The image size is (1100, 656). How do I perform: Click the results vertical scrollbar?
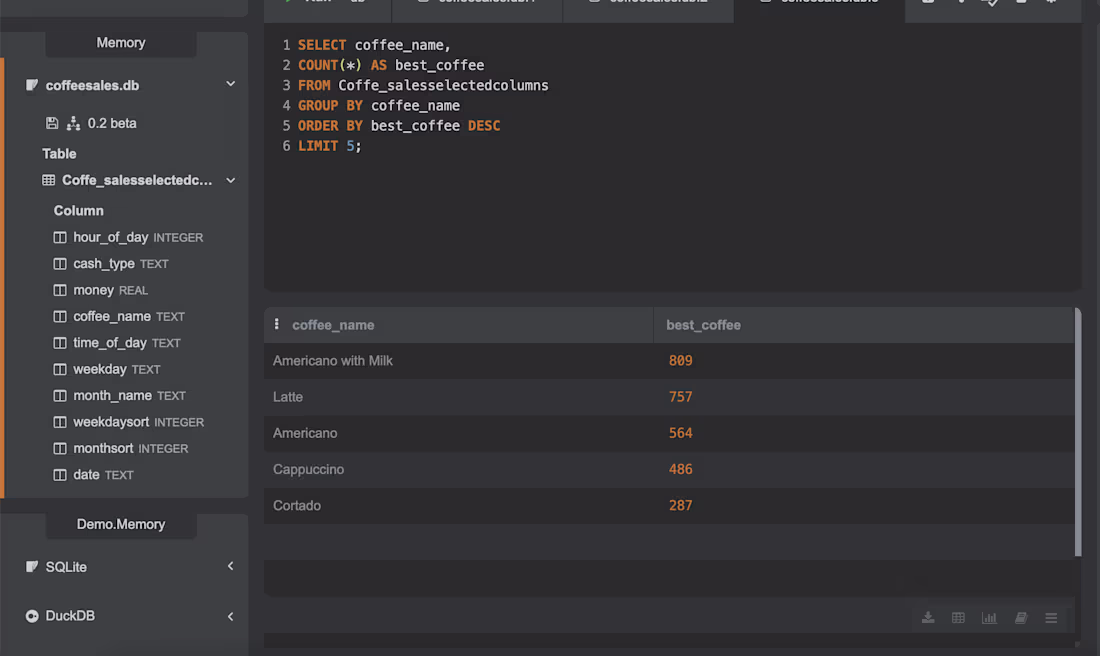pyautogui.click(x=1078, y=431)
